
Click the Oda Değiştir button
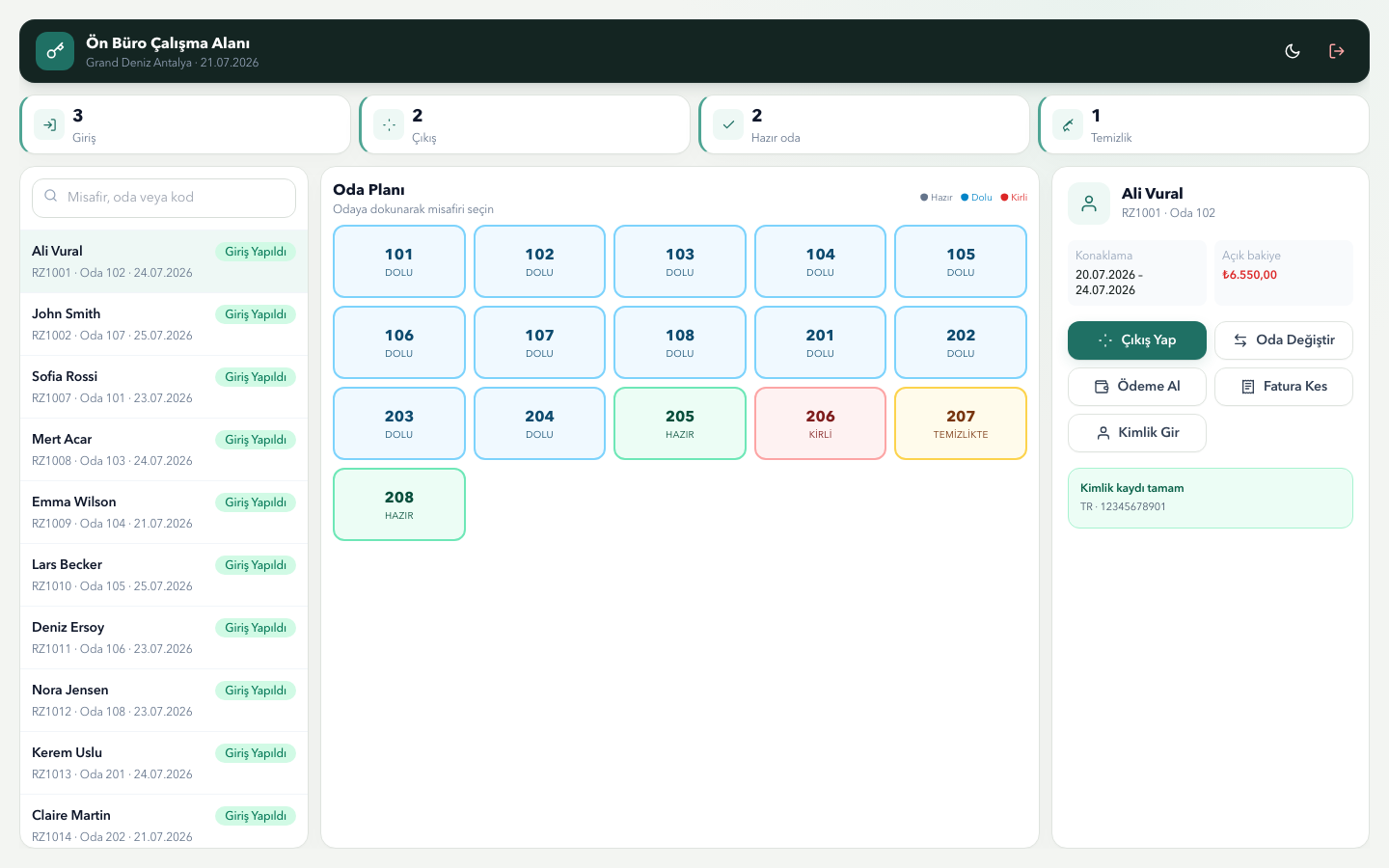(1284, 340)
